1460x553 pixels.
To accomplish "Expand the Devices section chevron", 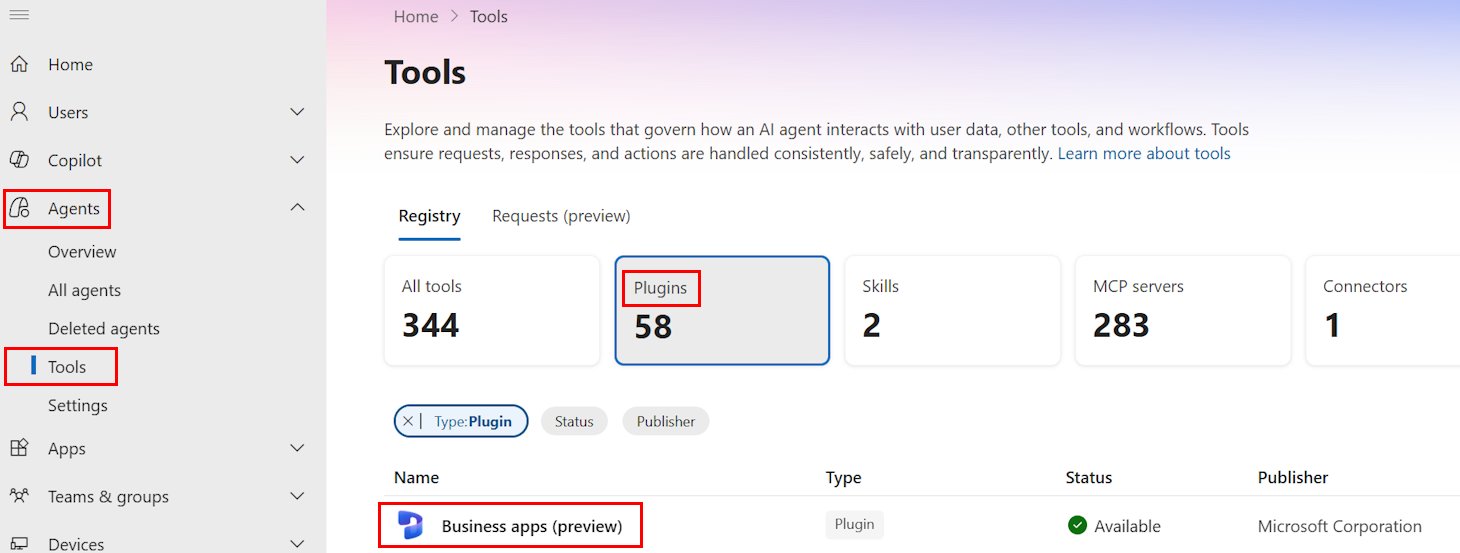I will [x=297, y=544].
